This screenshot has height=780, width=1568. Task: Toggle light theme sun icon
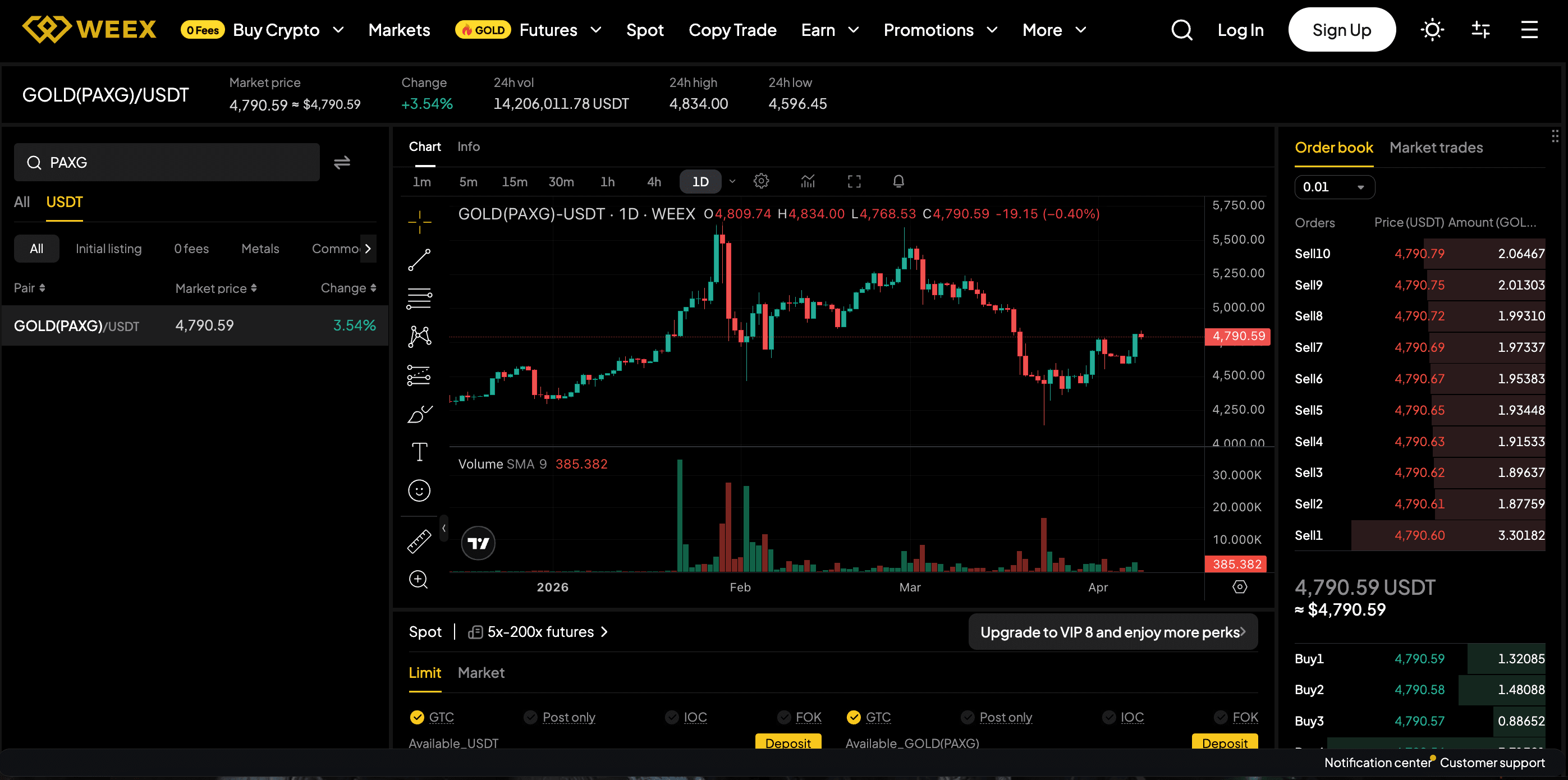[x=1432, y=30]
